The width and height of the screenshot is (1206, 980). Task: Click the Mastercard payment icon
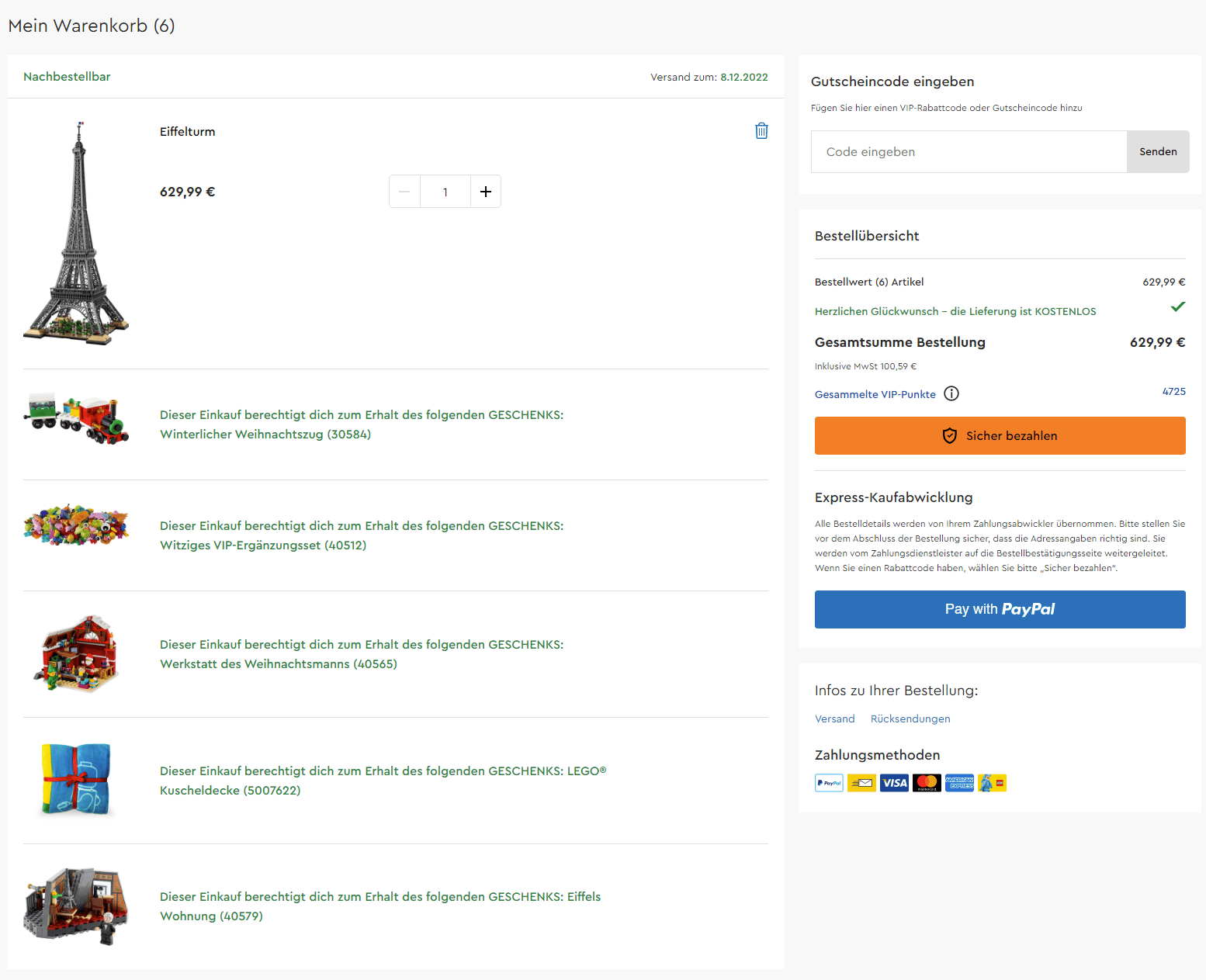tap(927, 783)
